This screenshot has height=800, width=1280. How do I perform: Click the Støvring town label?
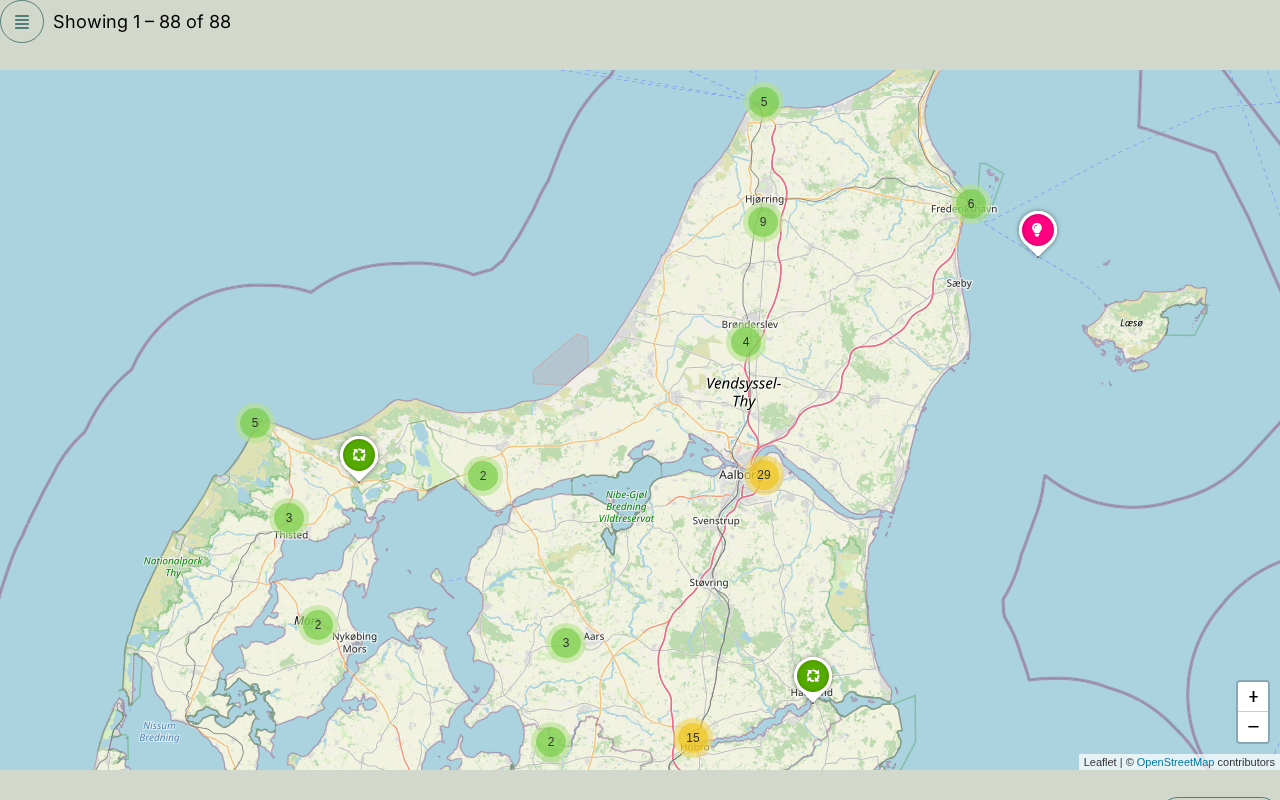[709, 582]
